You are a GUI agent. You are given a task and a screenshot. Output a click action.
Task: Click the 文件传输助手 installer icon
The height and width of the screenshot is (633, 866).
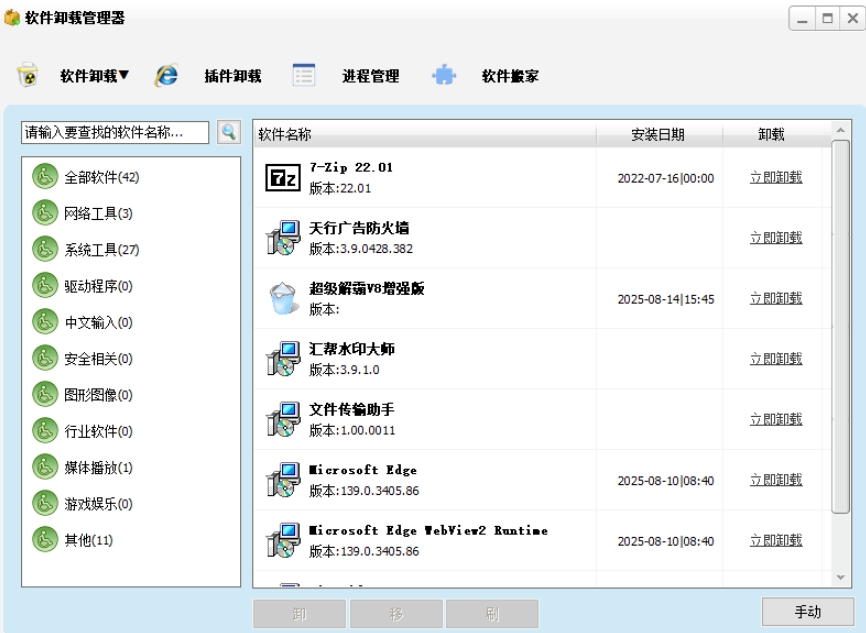tap(283, 419)
